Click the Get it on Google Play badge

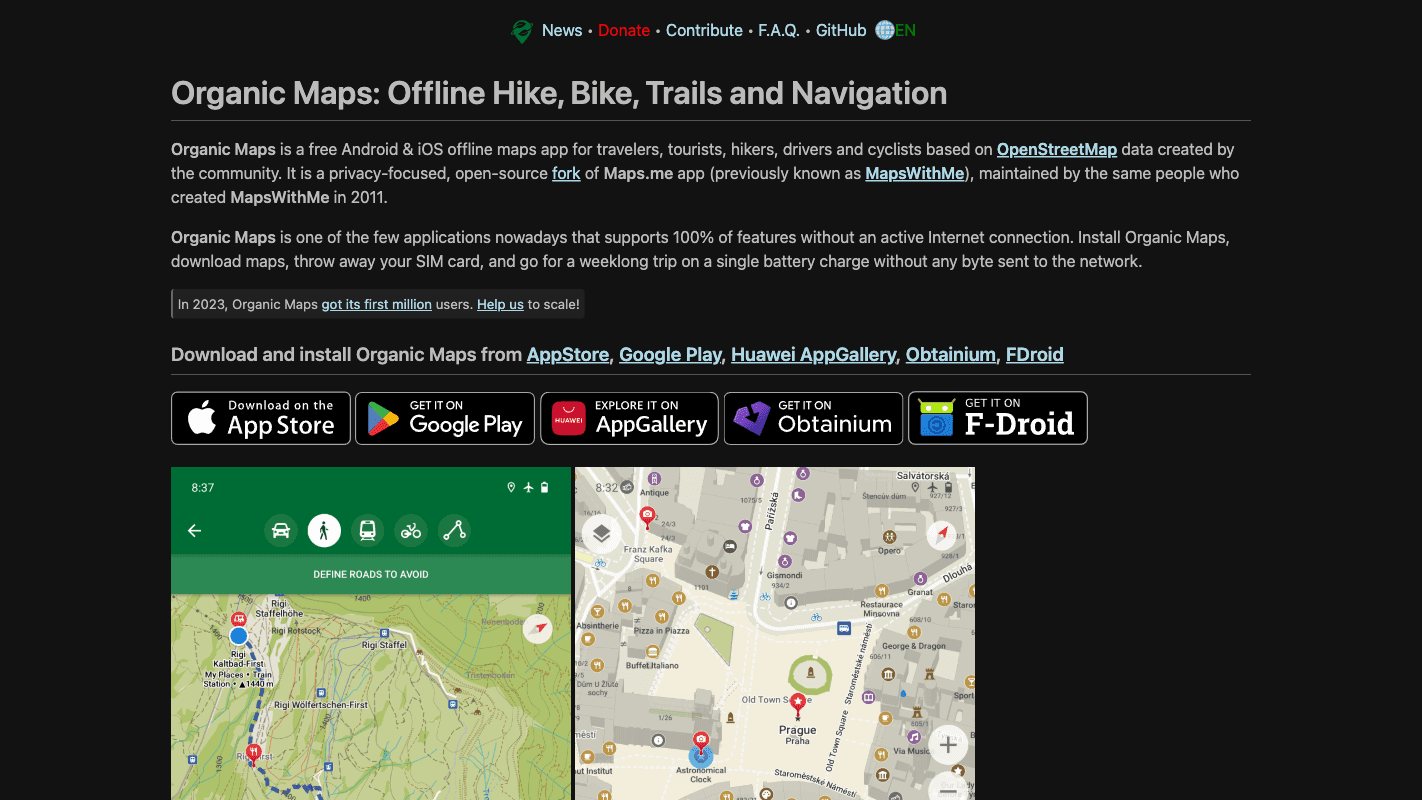pos(445,418)
